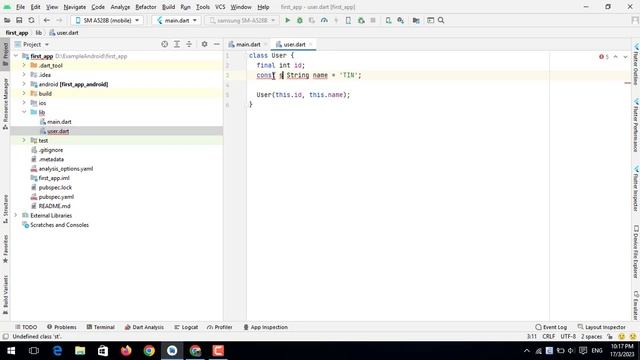
Task: Expand the test folder
Action: point(24,140)
